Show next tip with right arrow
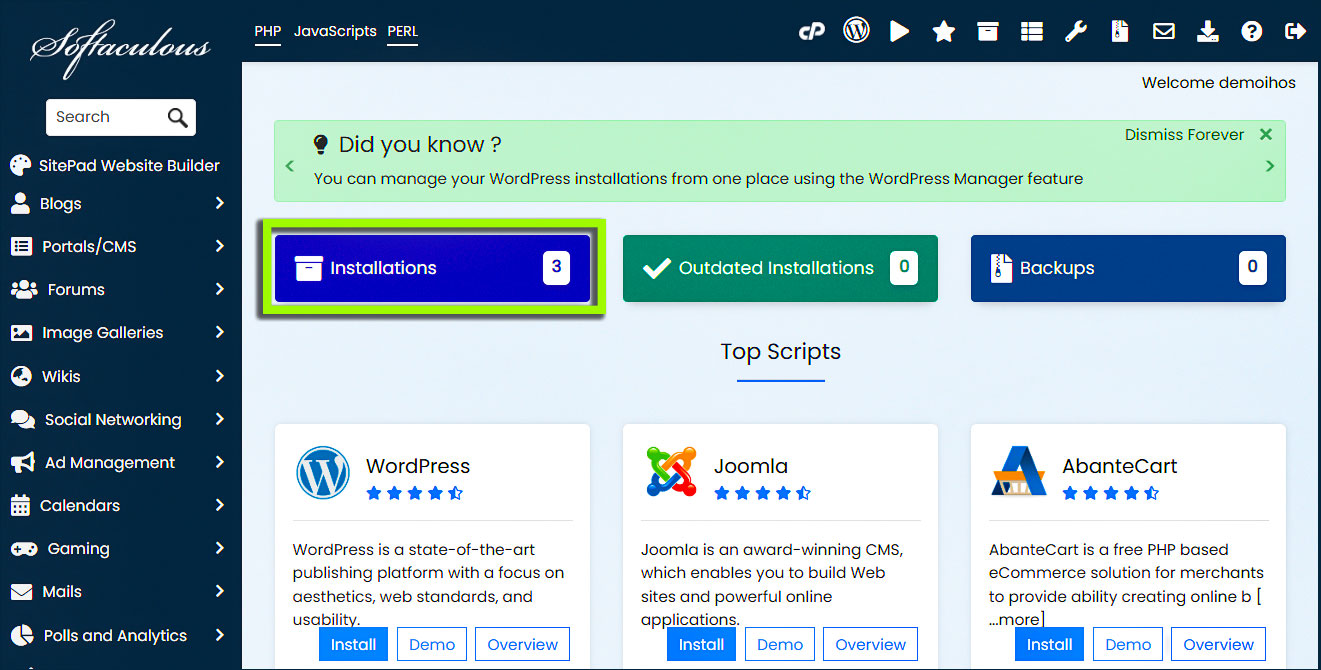 [x=1270, y=166]
